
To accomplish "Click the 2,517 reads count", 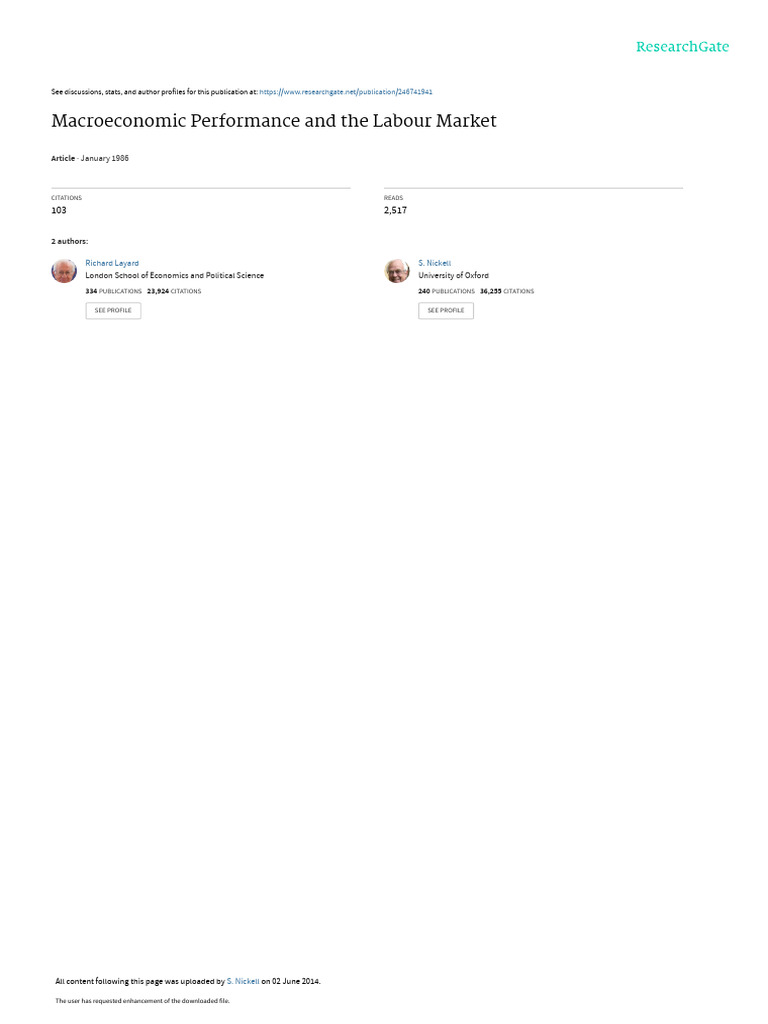I will pyautogui.click(x=395, y=210).
